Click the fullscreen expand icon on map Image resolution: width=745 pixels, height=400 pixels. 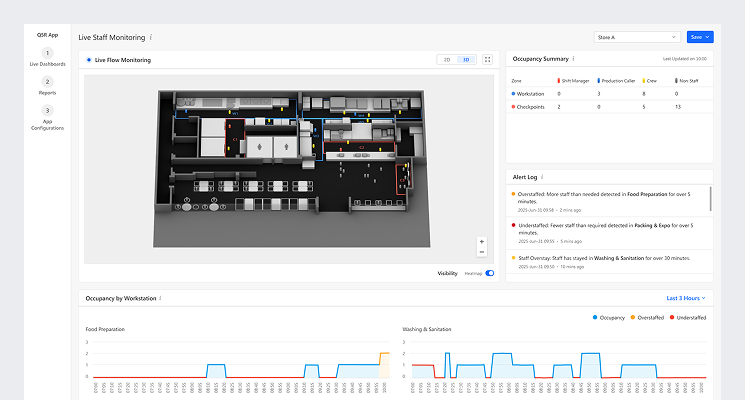(487, 60)
